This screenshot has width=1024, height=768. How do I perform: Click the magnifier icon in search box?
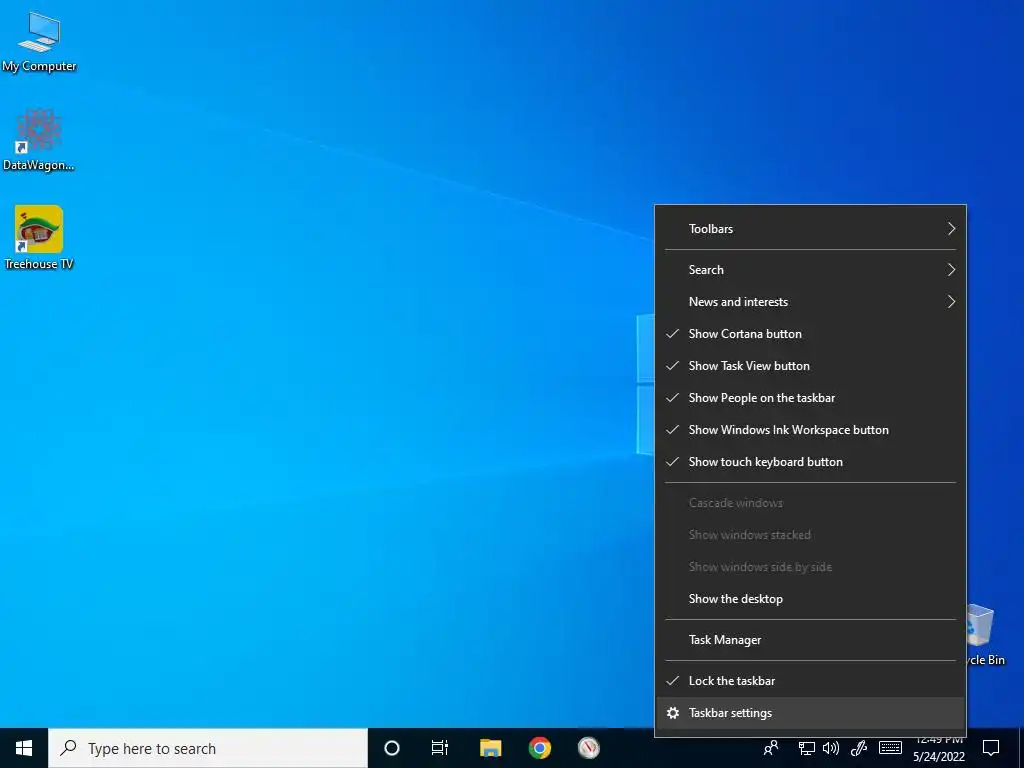coord(68,748)
